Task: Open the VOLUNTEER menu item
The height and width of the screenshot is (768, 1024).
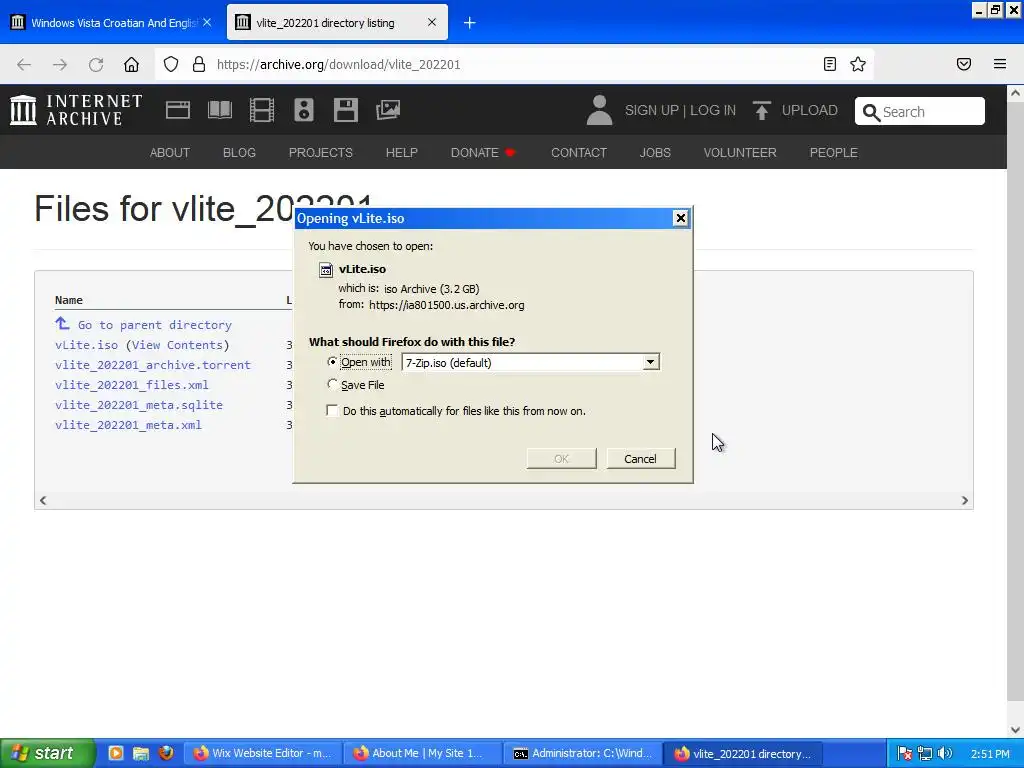Action: click(x=740, y=152)
